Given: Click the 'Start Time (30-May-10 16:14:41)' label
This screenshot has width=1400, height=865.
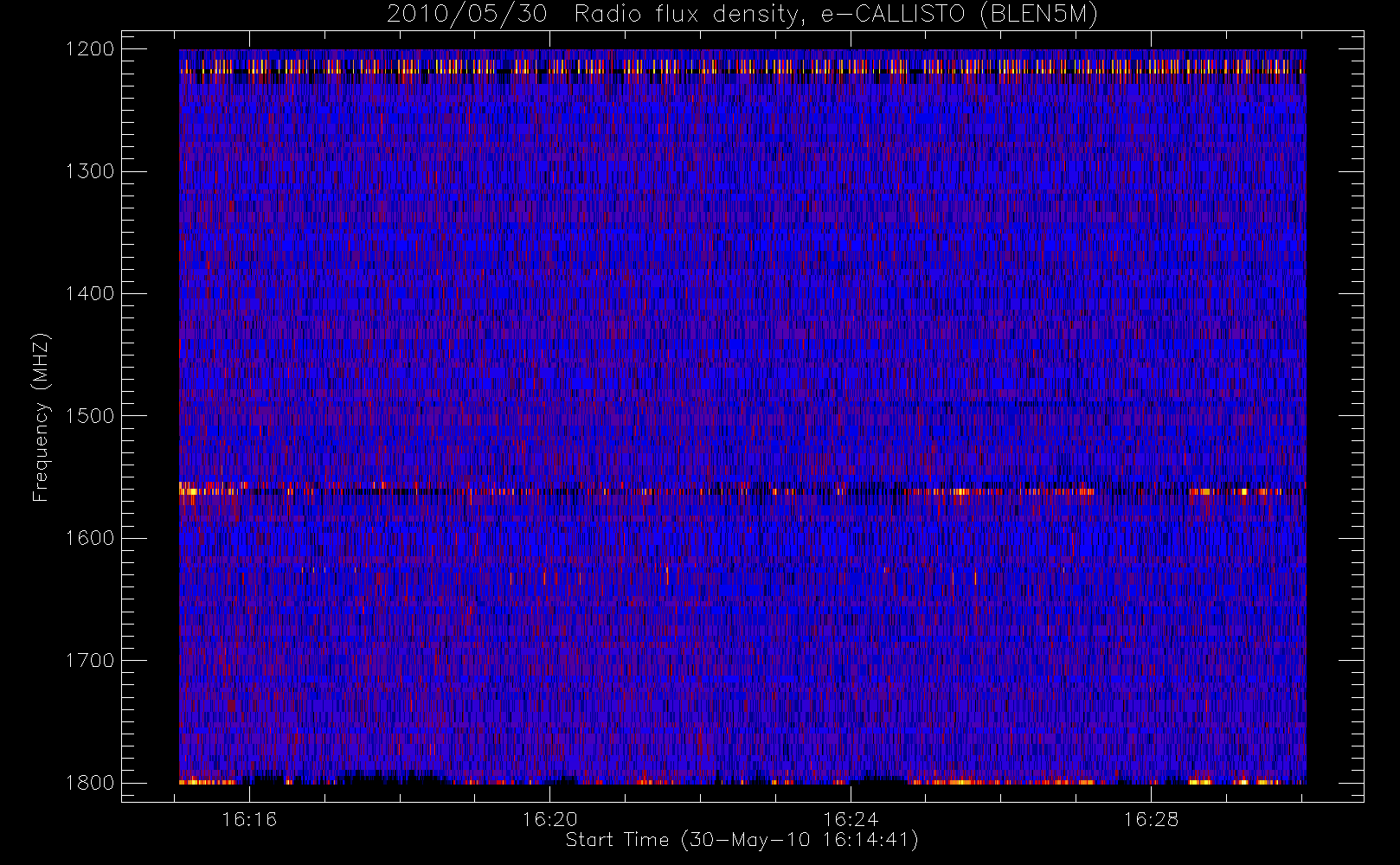Looking at the screenshot, I should (742, 840).
